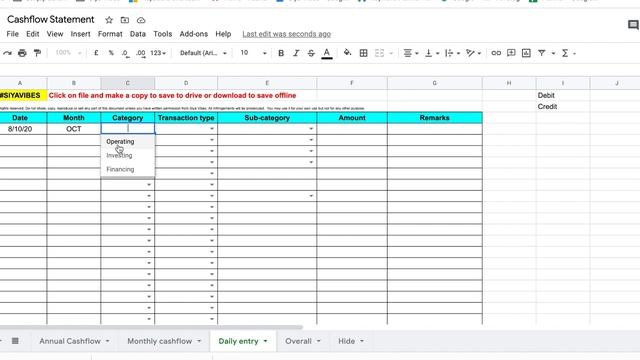
Task: Select the 8/10/20 date cell
Action: (23, 129)
